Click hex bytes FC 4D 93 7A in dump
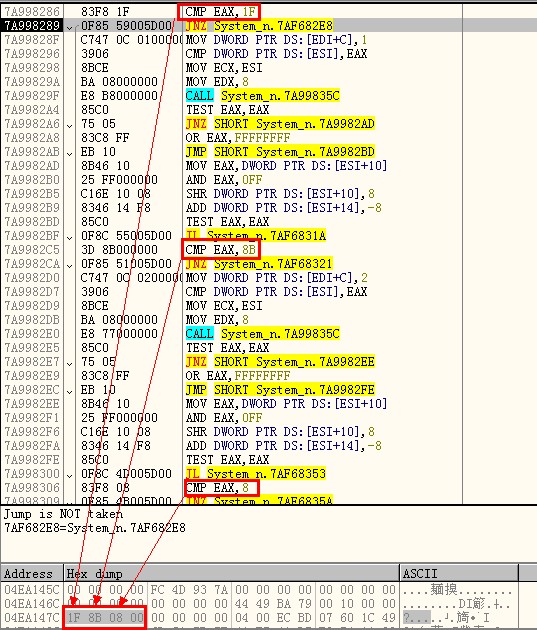537x630 pixels. click(x=189, y=590)
